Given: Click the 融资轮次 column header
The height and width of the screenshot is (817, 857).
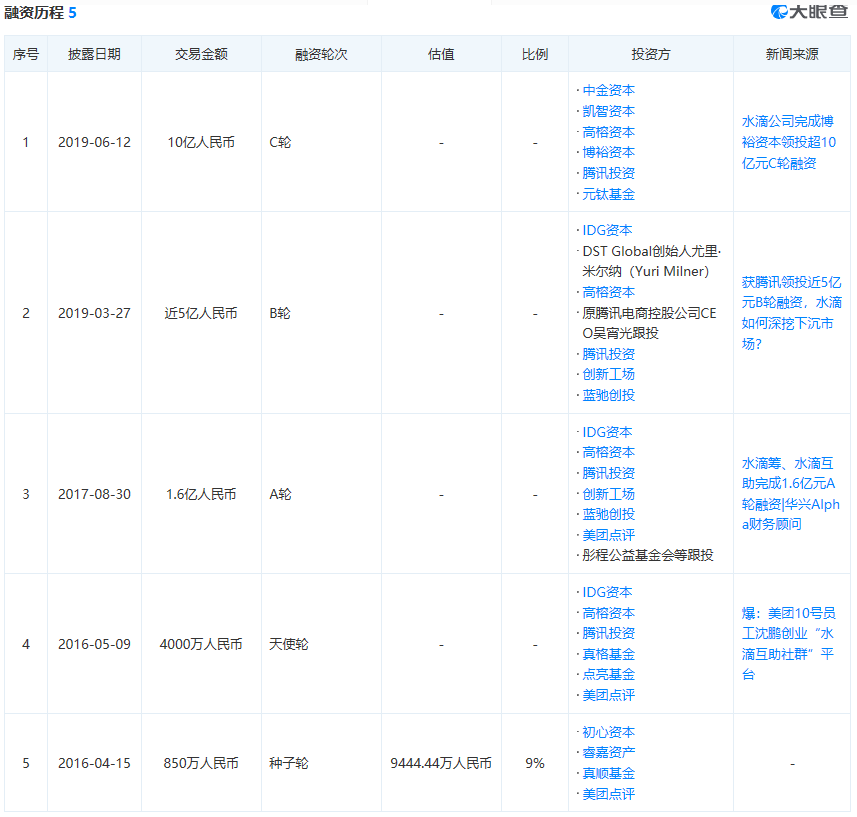Looking at the screenshot, I should (321, 54).
